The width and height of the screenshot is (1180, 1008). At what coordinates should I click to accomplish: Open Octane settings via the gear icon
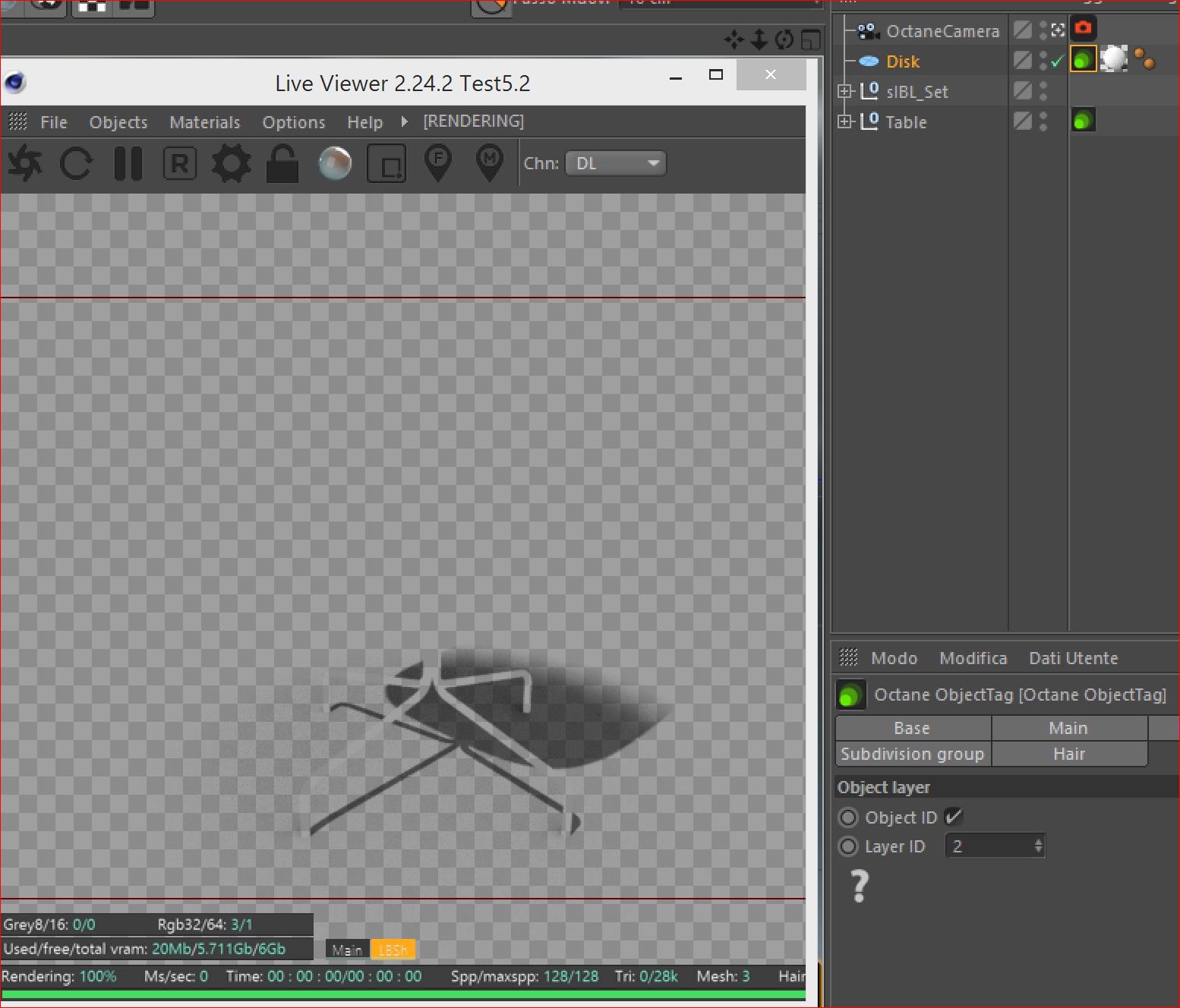click(x=231, y=163)
